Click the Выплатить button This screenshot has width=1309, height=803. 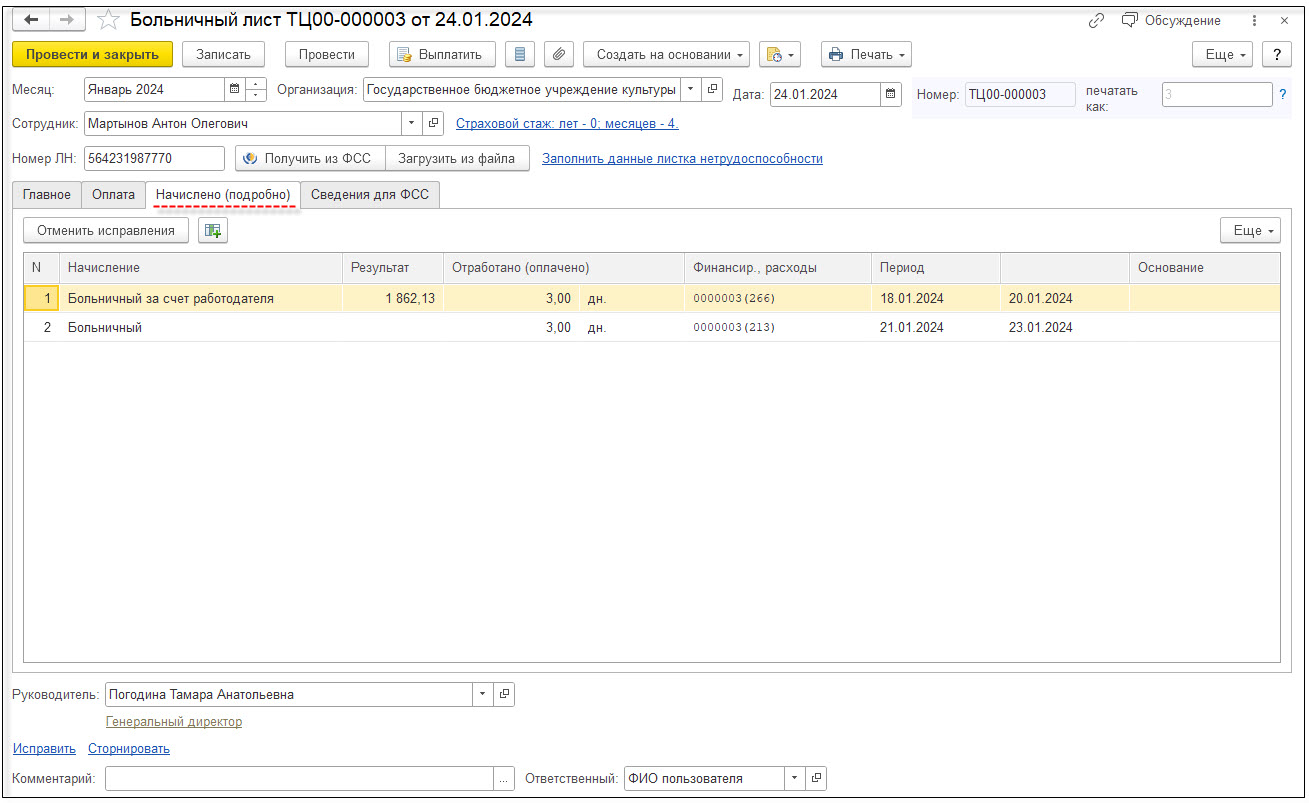(442, 54)
